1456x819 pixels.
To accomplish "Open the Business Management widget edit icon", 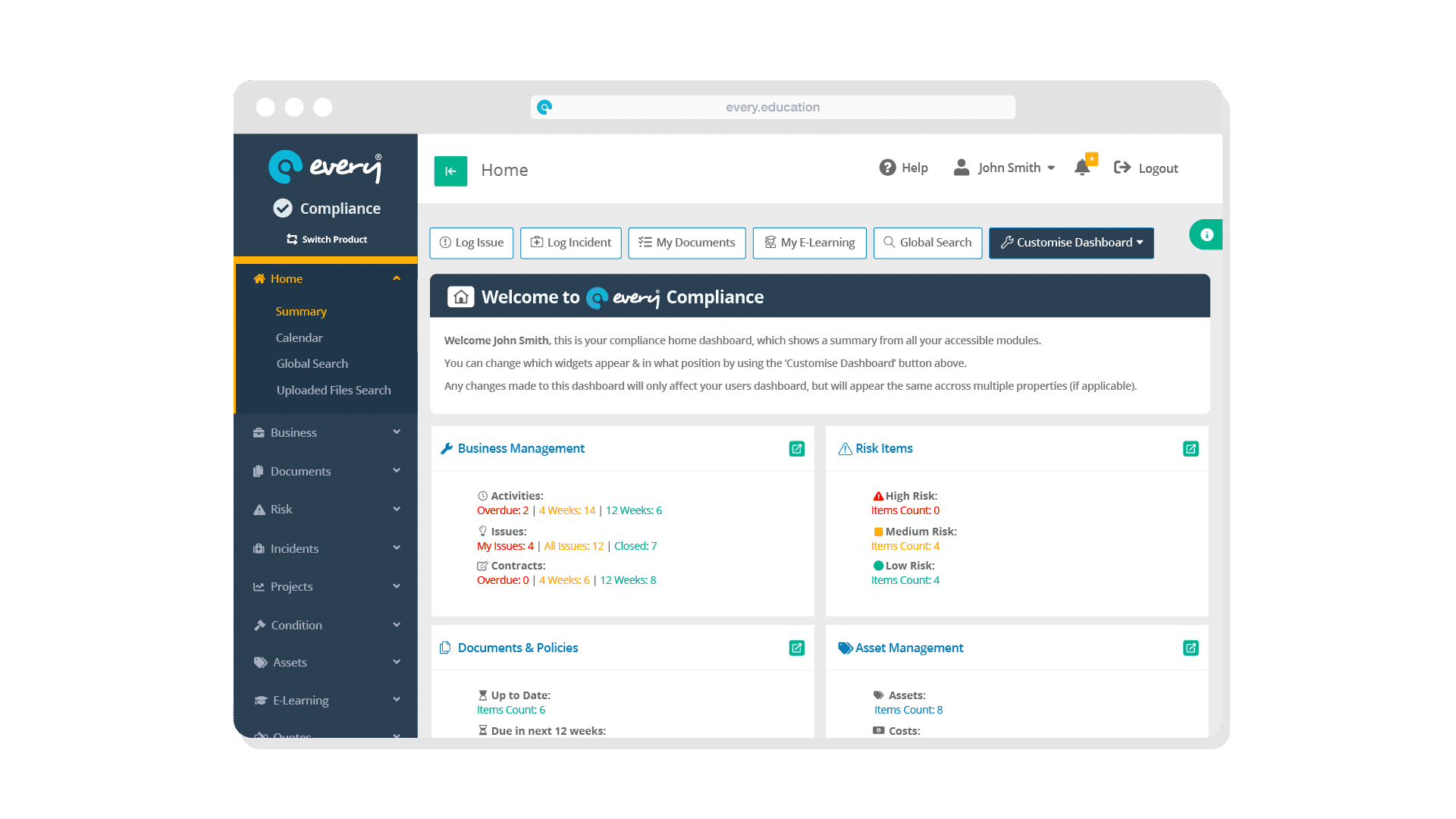I will (x=797, y=448).
